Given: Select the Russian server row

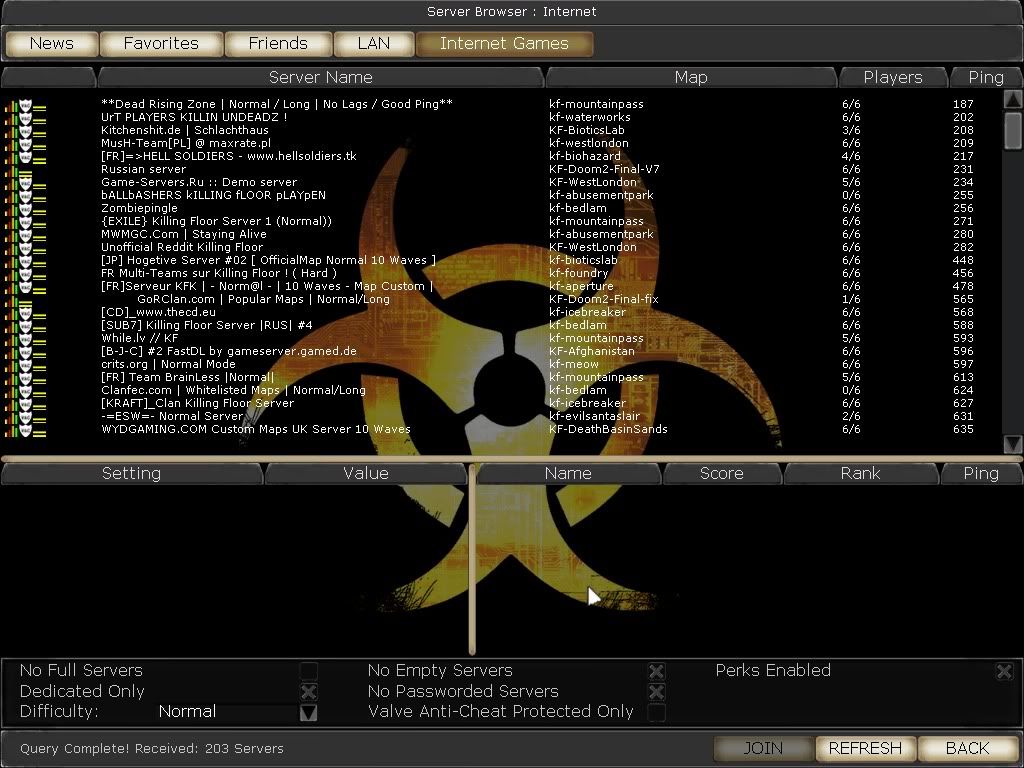Looking at the screenshot, I should (300, 169).
